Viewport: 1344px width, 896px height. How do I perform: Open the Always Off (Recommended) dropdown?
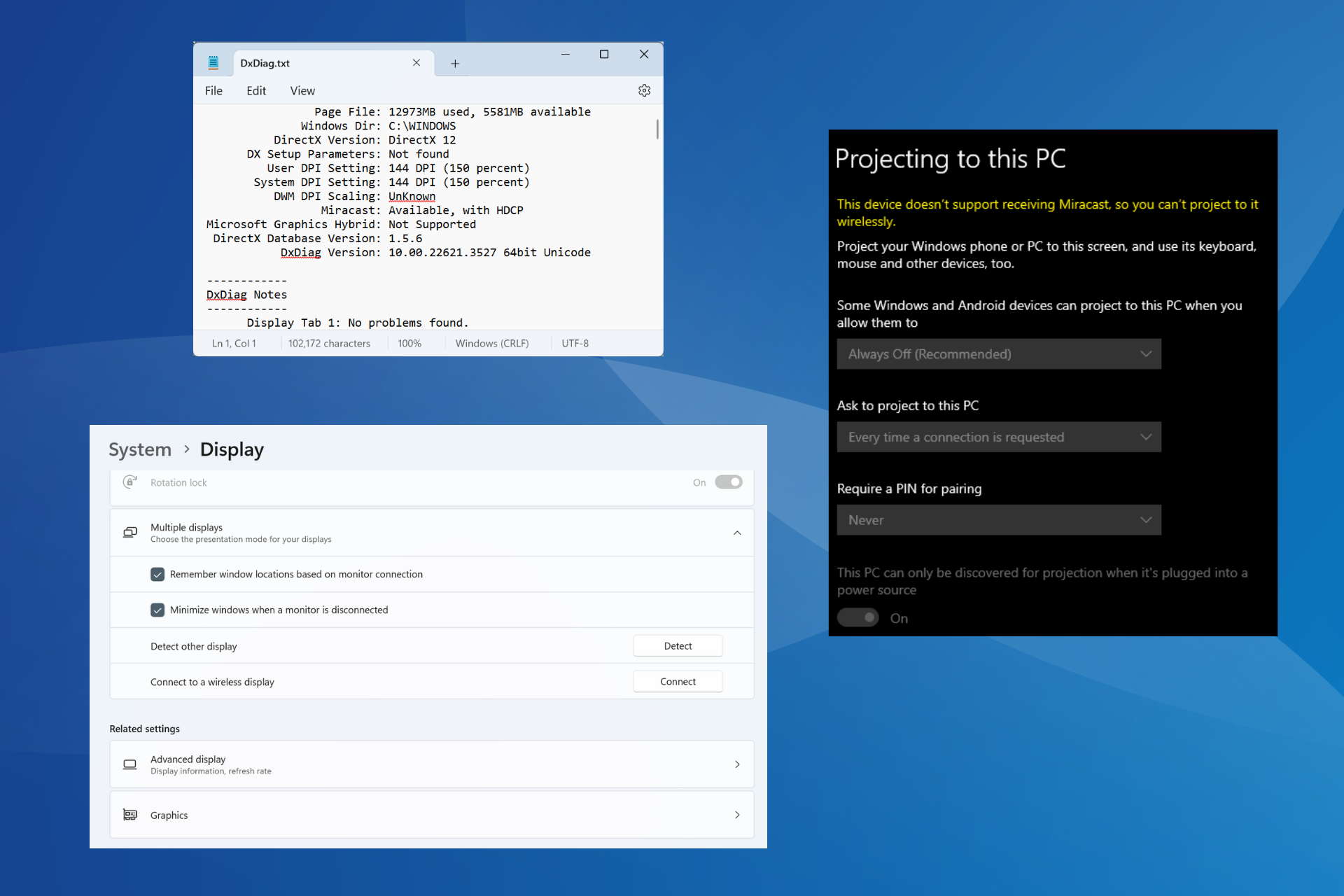(x=999, y=354)
